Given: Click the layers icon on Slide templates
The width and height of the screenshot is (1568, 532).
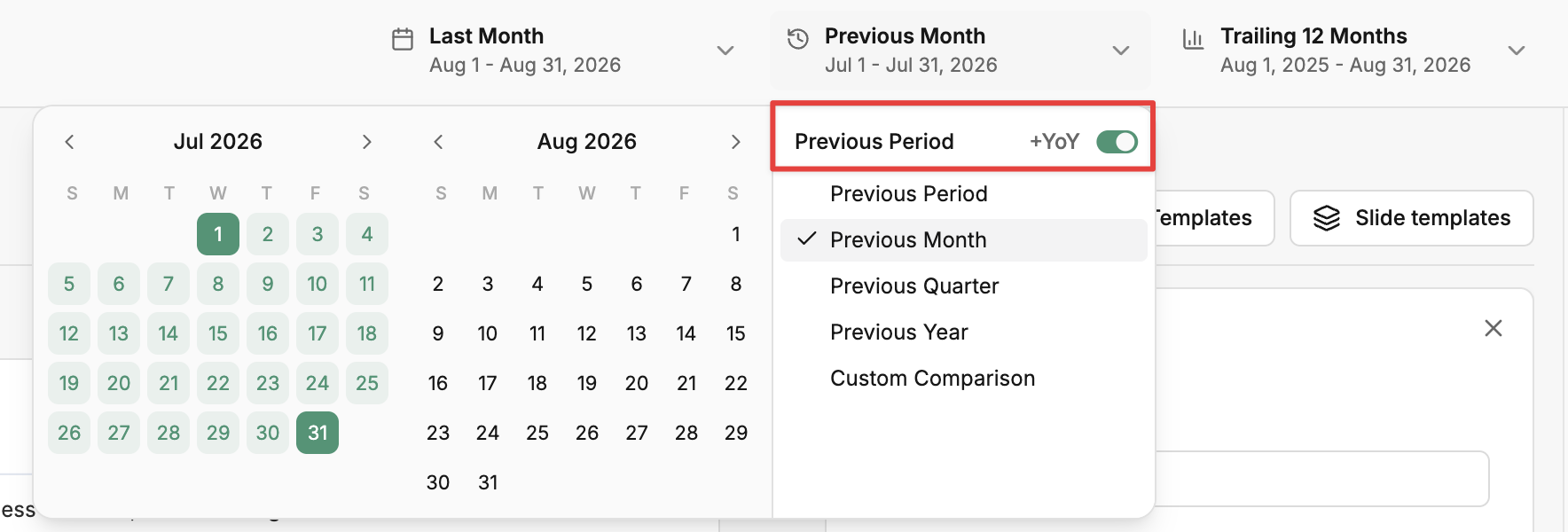Looking at the screenshot, I should [x=1327, y=218].
